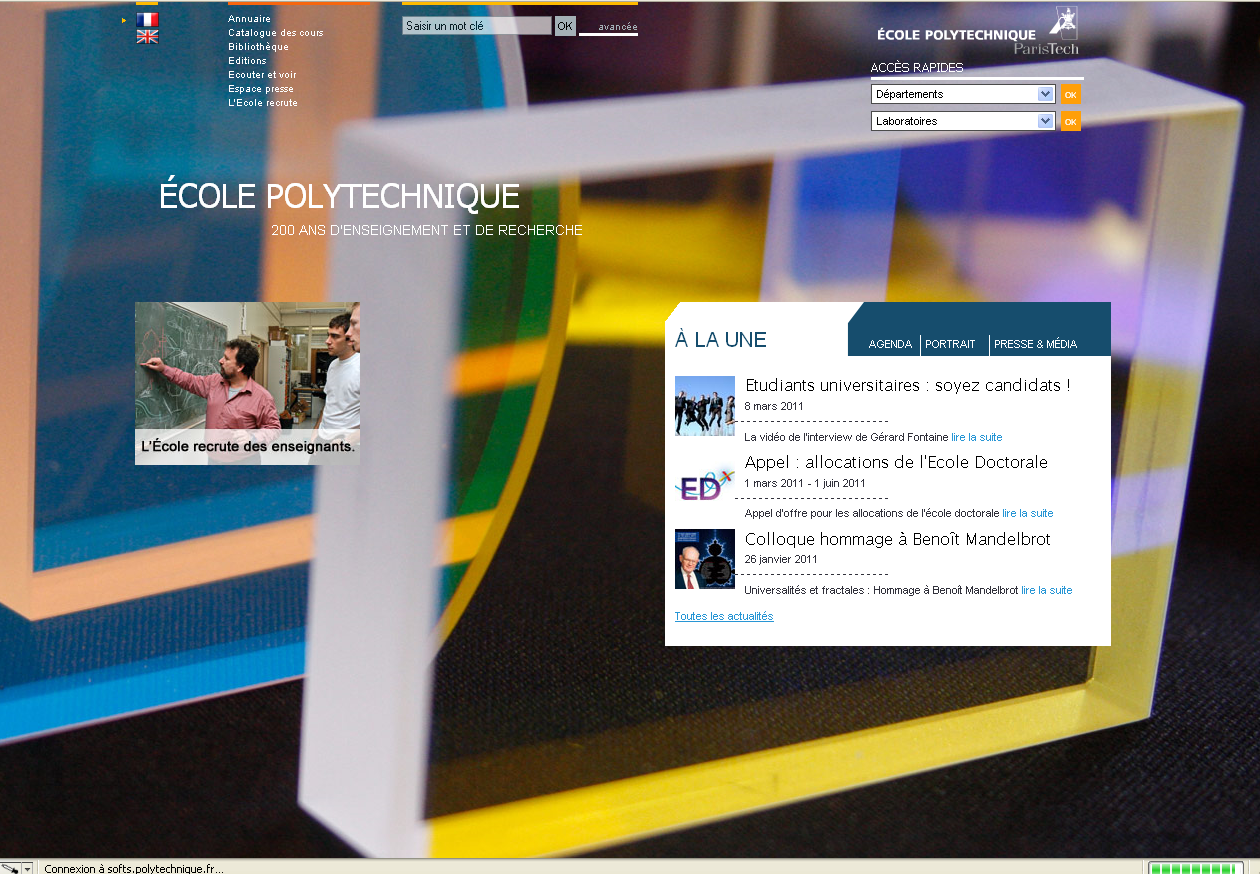Switch site language to French flag
This screenshot has height=874, width=1260.
click(147, 19)
